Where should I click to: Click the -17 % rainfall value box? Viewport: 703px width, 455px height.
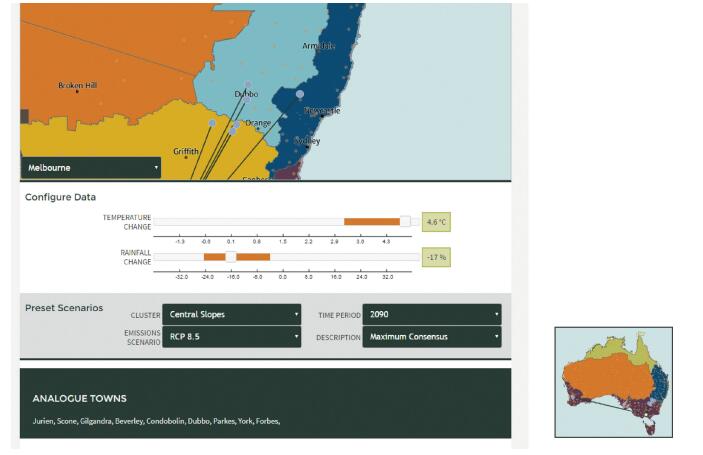[x=436, y=257]
